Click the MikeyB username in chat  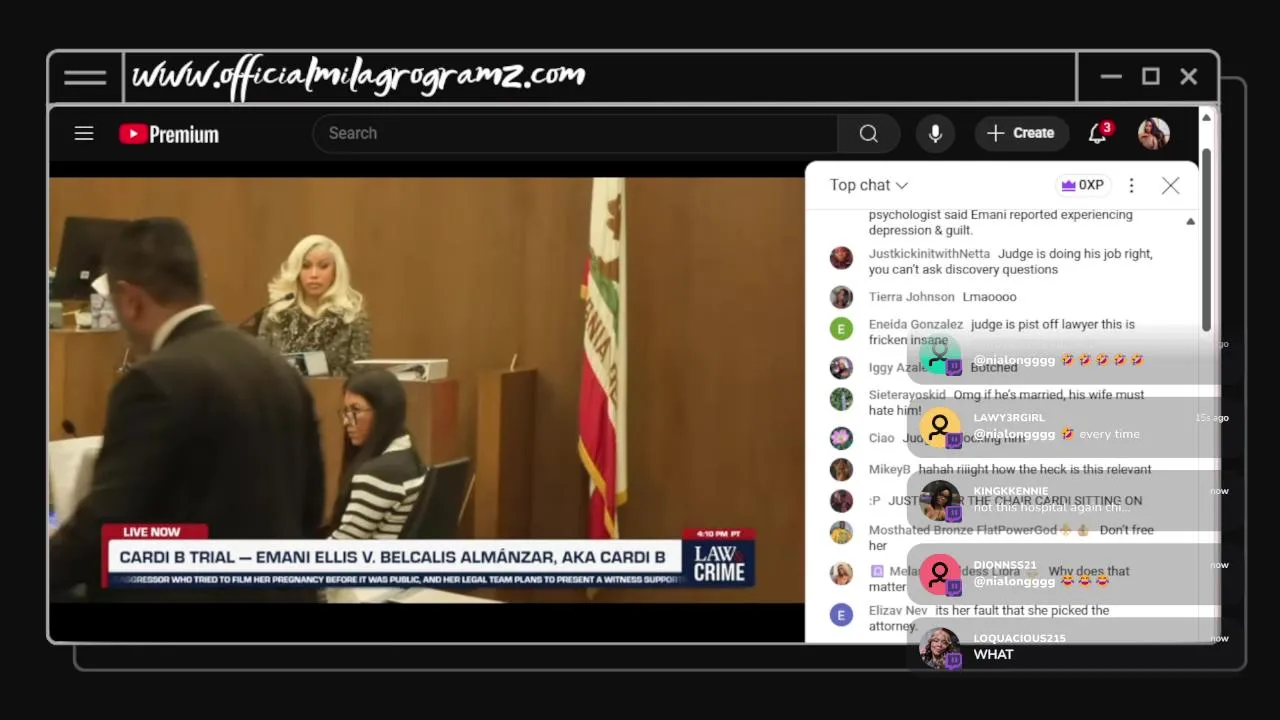point(889,469)
